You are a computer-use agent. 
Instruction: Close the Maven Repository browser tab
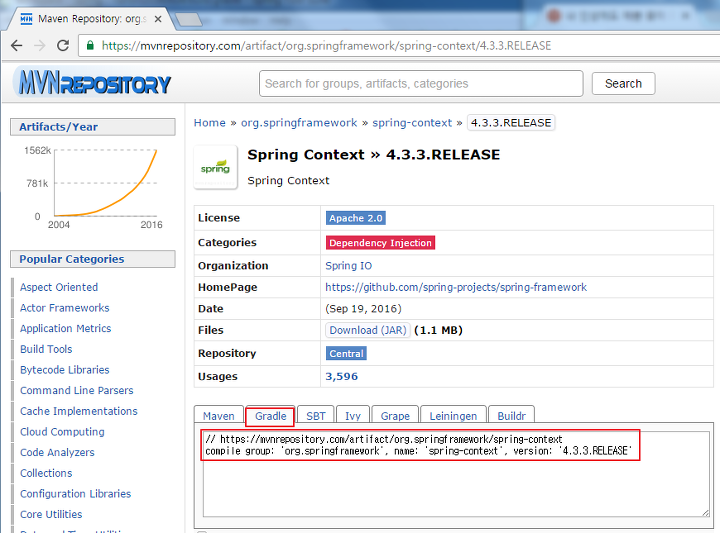[x=158, y=19]
